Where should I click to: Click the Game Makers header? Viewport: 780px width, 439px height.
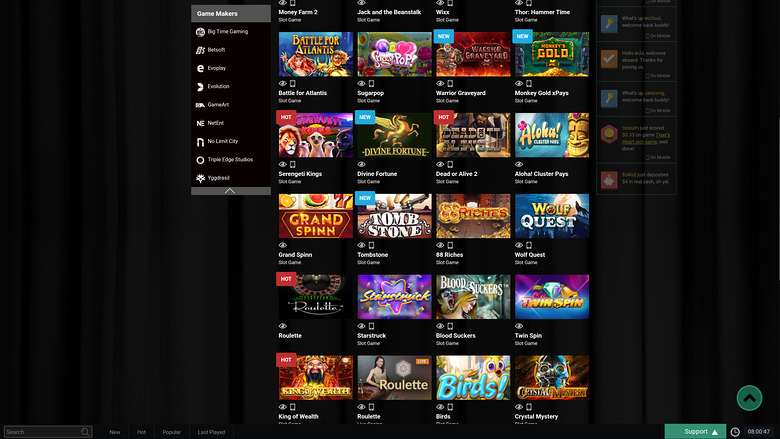(231, 13)
